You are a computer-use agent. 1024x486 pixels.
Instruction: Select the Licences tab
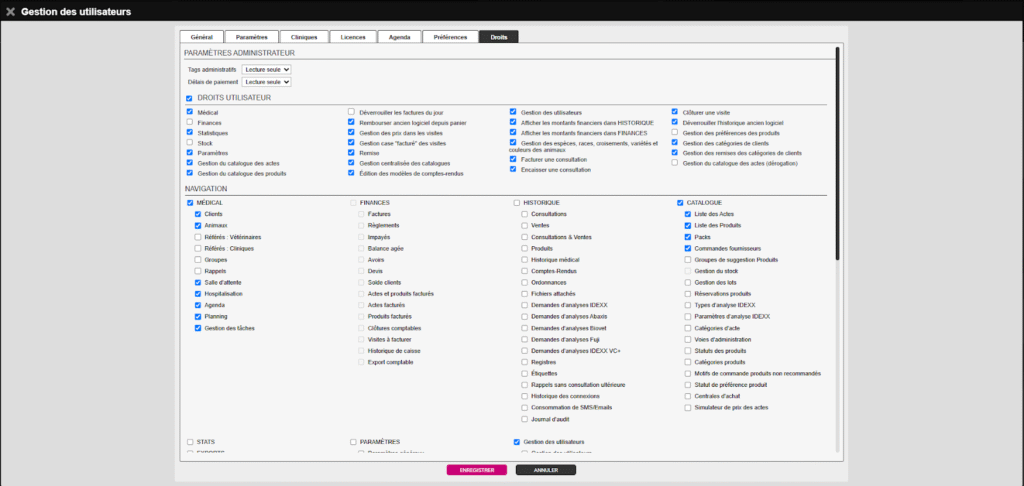[x=353, y=37]
